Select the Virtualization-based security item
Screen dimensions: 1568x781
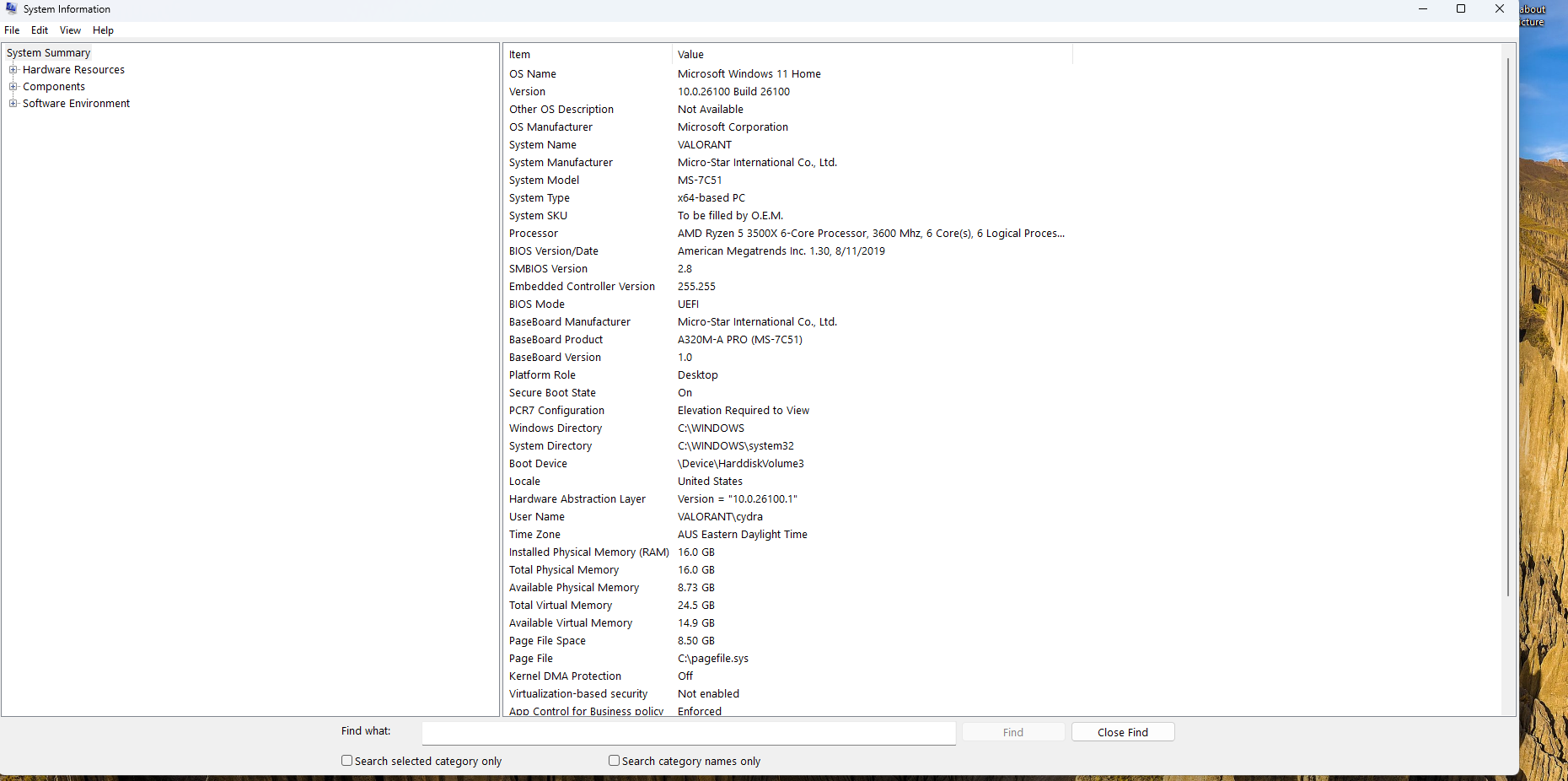578,694
